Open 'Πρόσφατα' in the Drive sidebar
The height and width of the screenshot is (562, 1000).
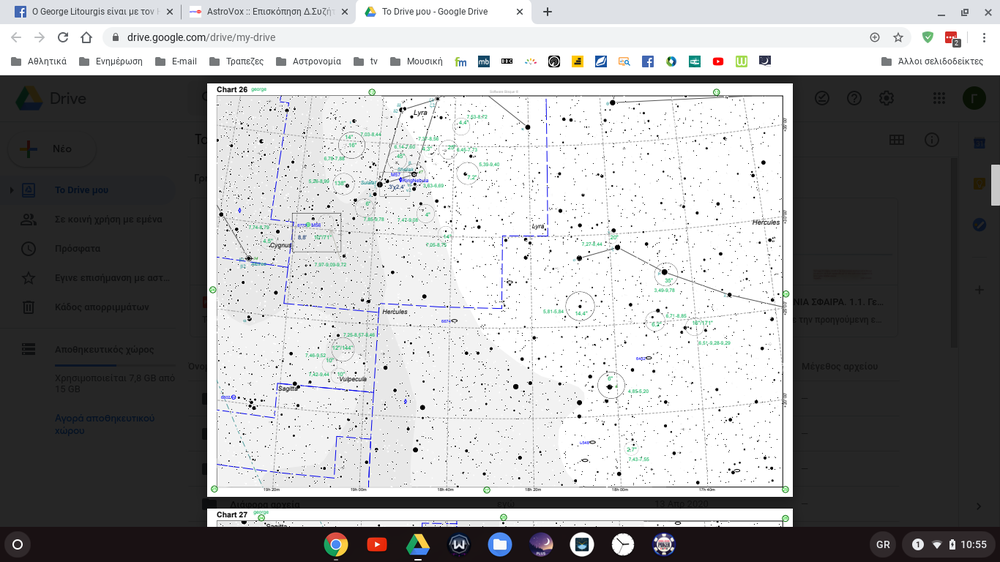77,248
